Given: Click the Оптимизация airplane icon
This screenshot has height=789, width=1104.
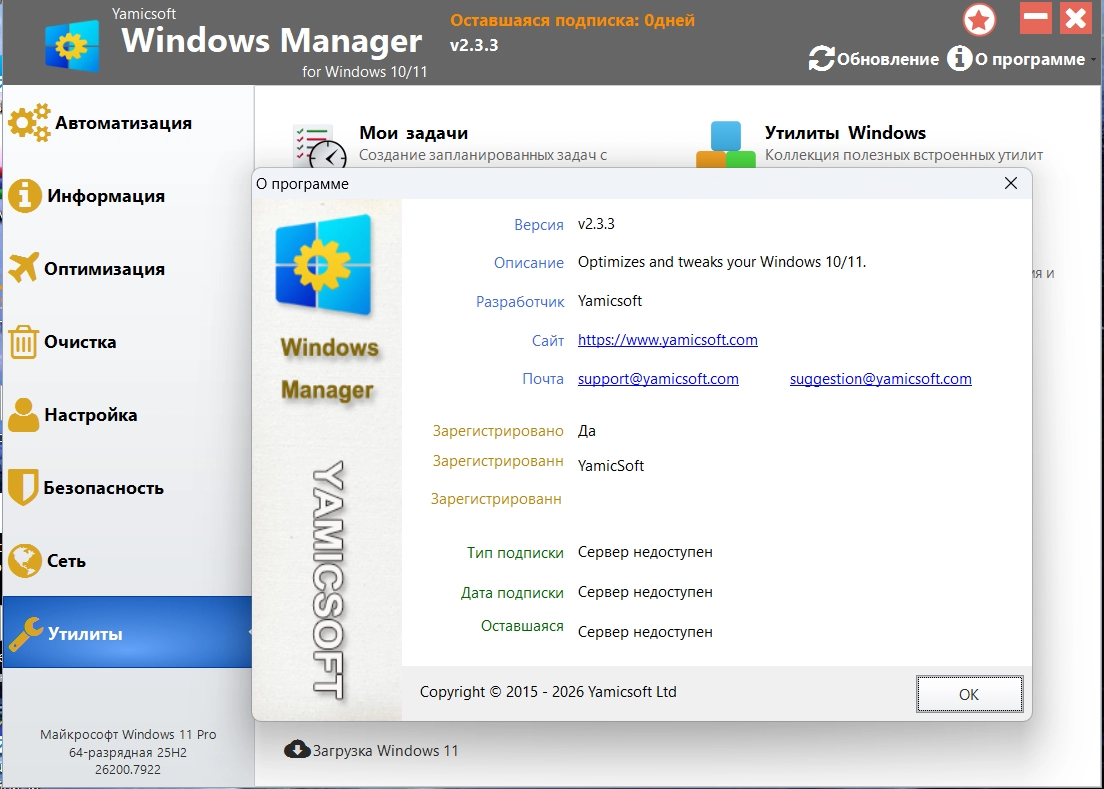Looking at the screenshot, I should (x=24, y=268).
